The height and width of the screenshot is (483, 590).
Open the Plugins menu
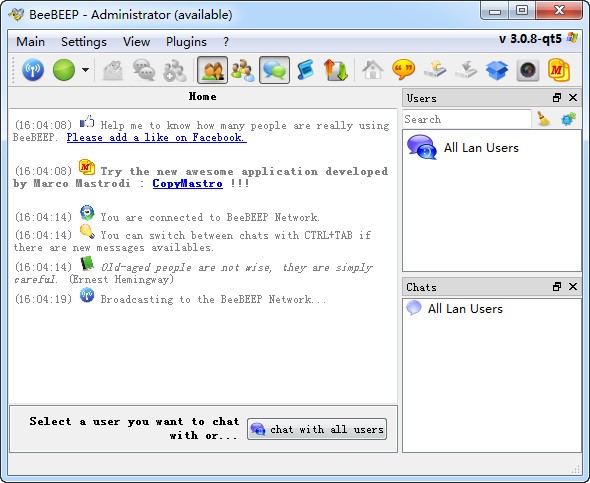coord(186,42)
